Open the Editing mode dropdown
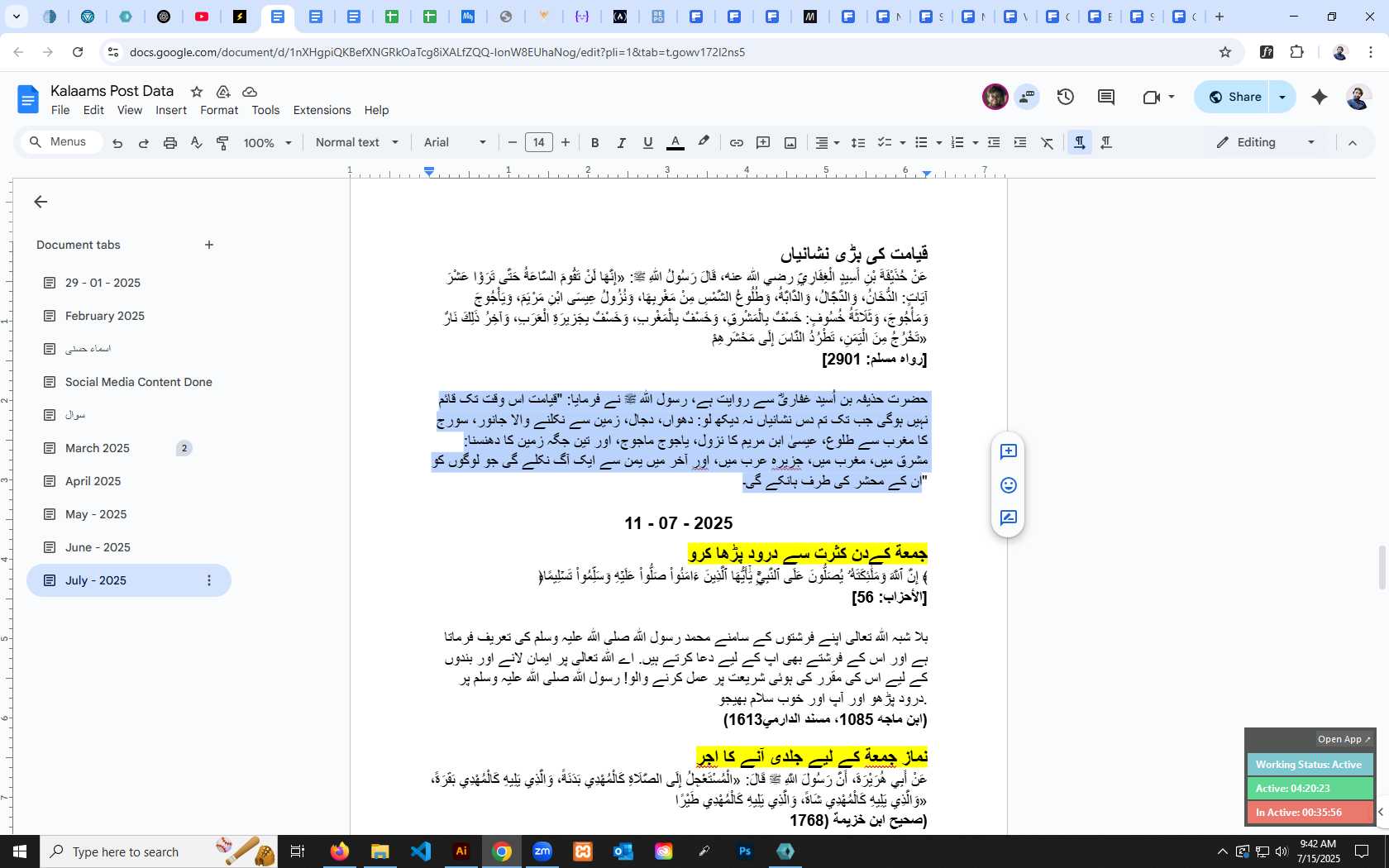 point(1265,143)
